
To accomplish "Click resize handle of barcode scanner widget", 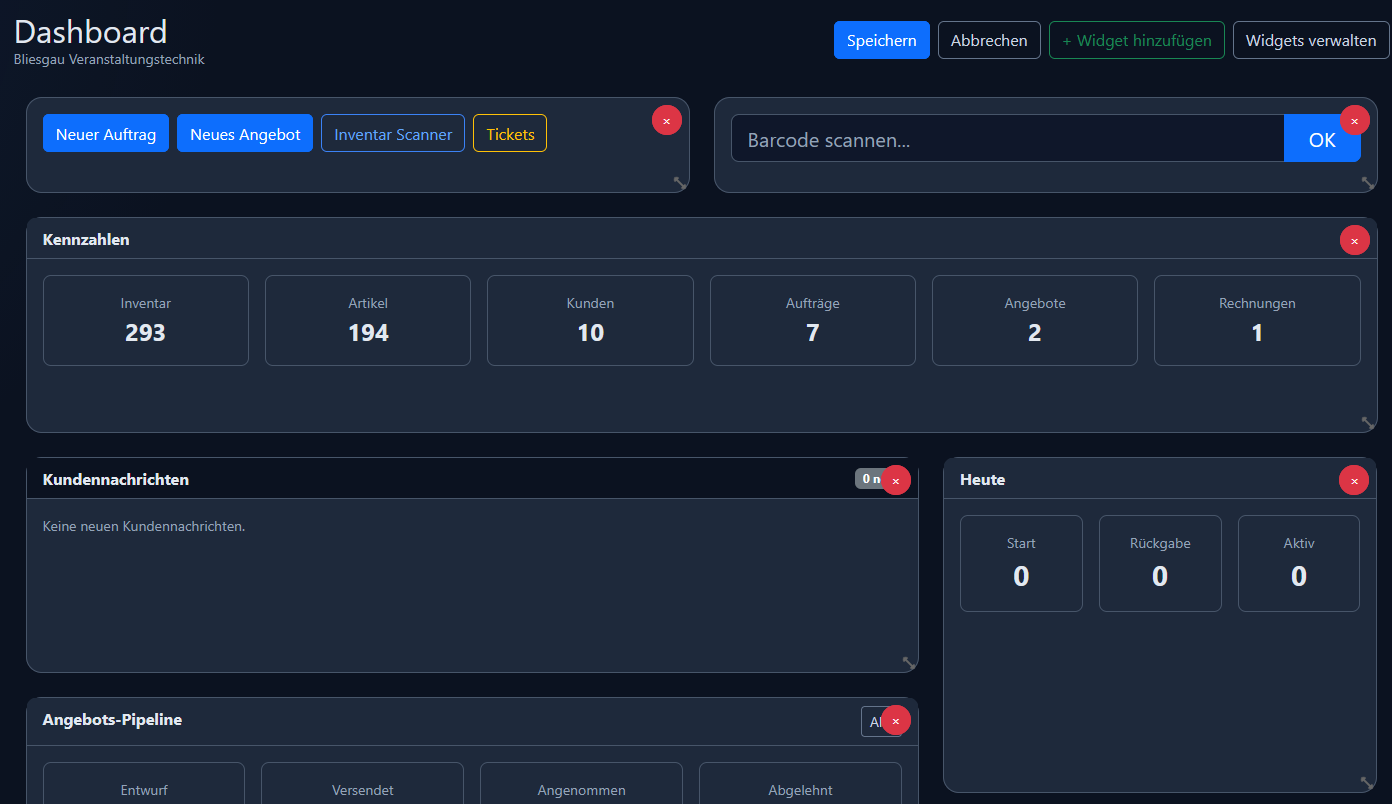I will (1368, 183).
